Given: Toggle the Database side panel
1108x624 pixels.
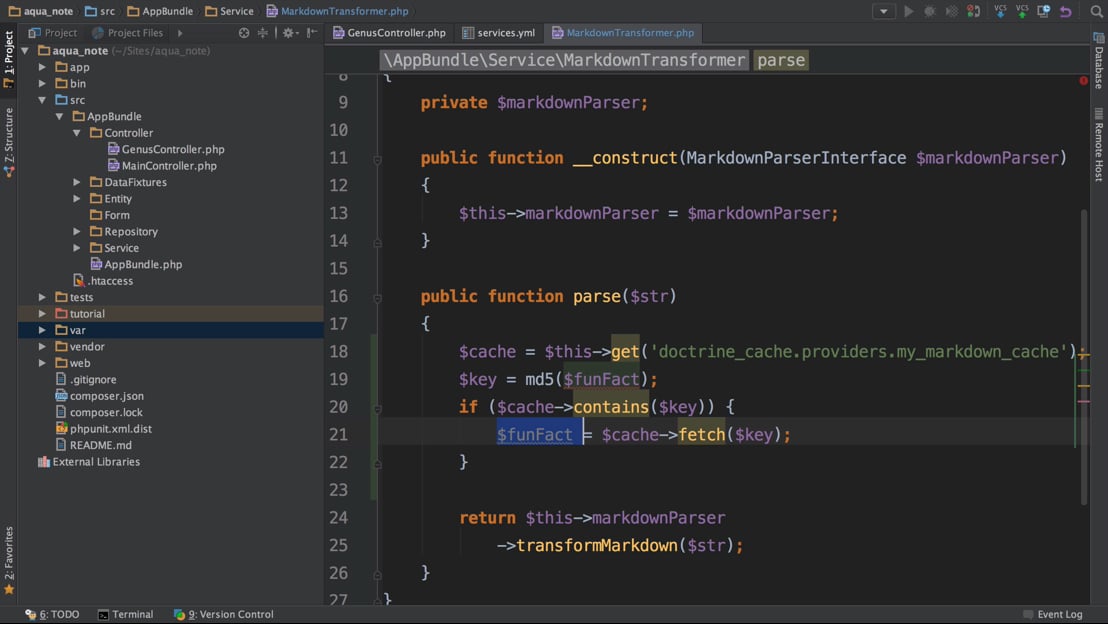Looking at the screenshot, I should coord(1098,62).
